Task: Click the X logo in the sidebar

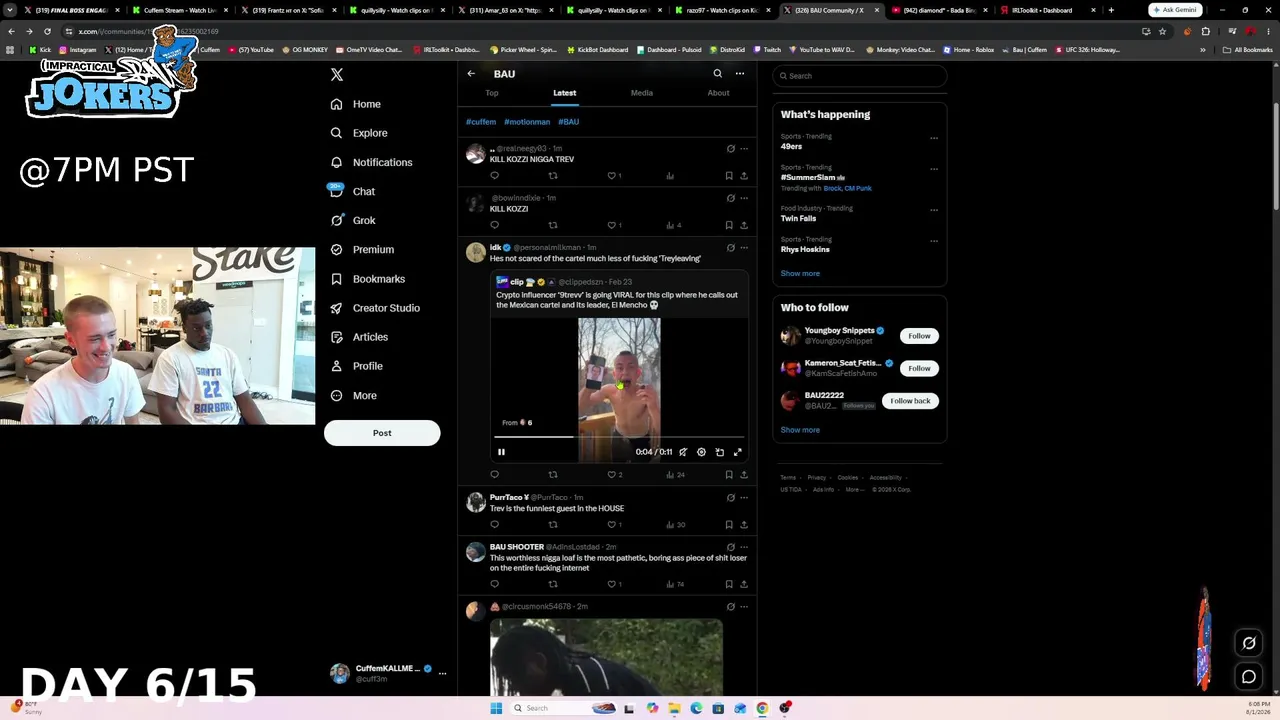Action: click(337, 75)
